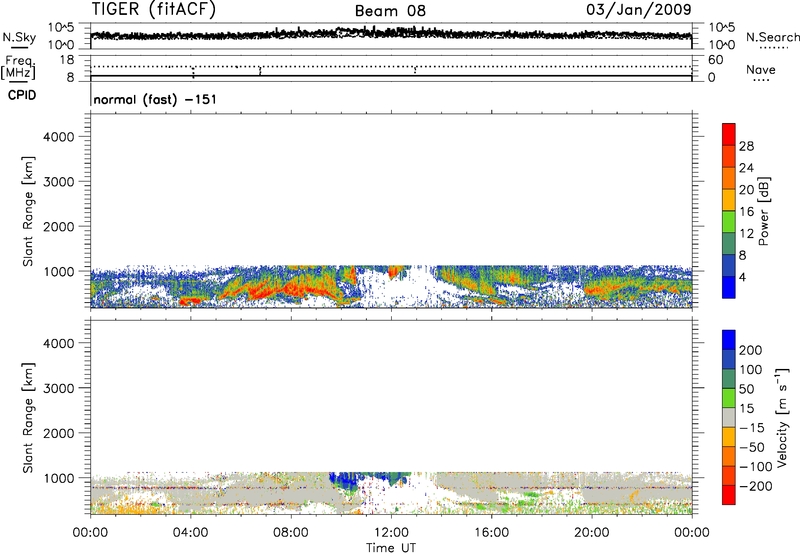Click the Nave legend label
The image size is (800, 554).
point(761,69)
